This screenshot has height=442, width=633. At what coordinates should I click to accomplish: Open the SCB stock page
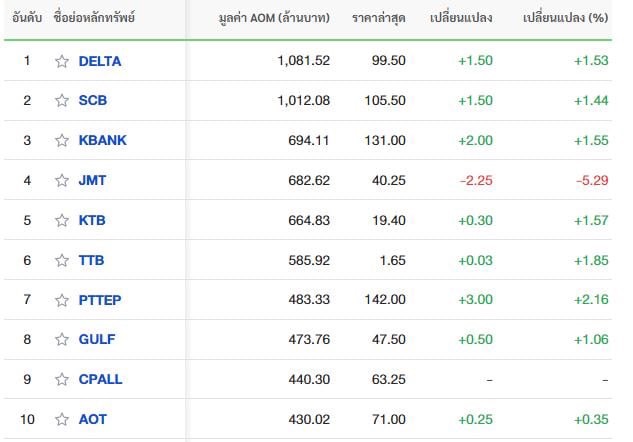pyautogui.click(x=93, y=101)
